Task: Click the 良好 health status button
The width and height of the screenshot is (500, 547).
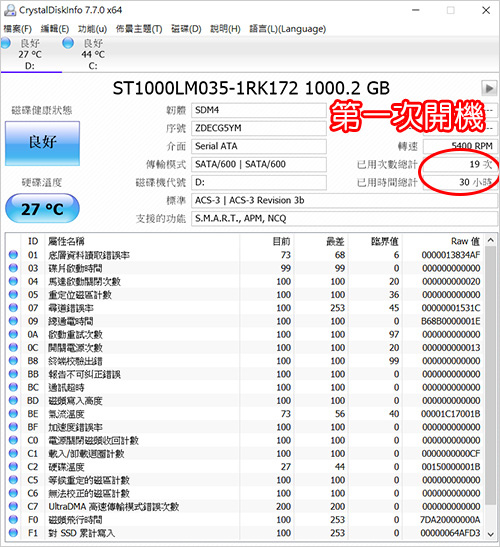Action: (43, 143)
